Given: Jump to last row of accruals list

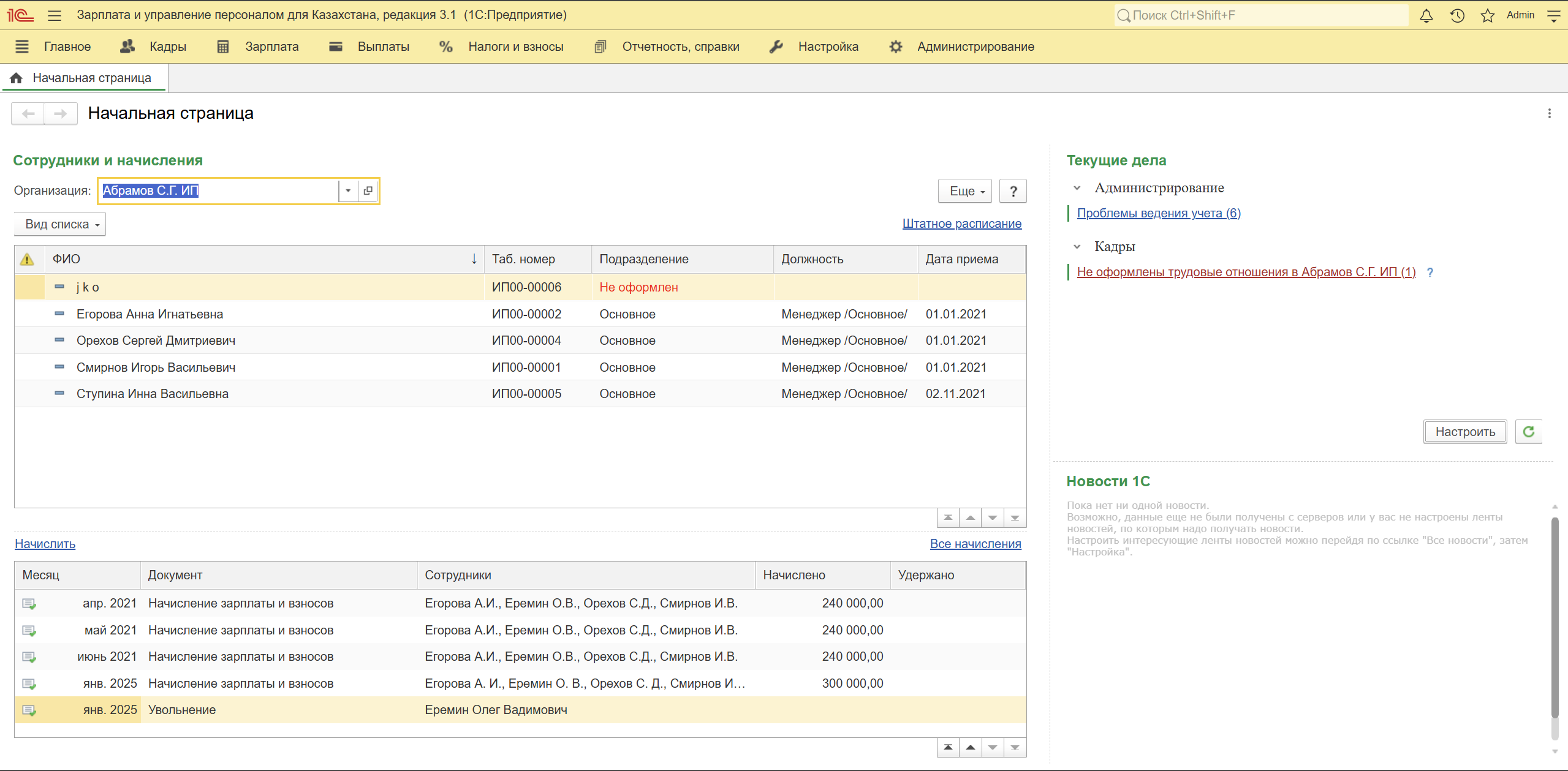Looking at the screenshot, I should (1015, 747).
